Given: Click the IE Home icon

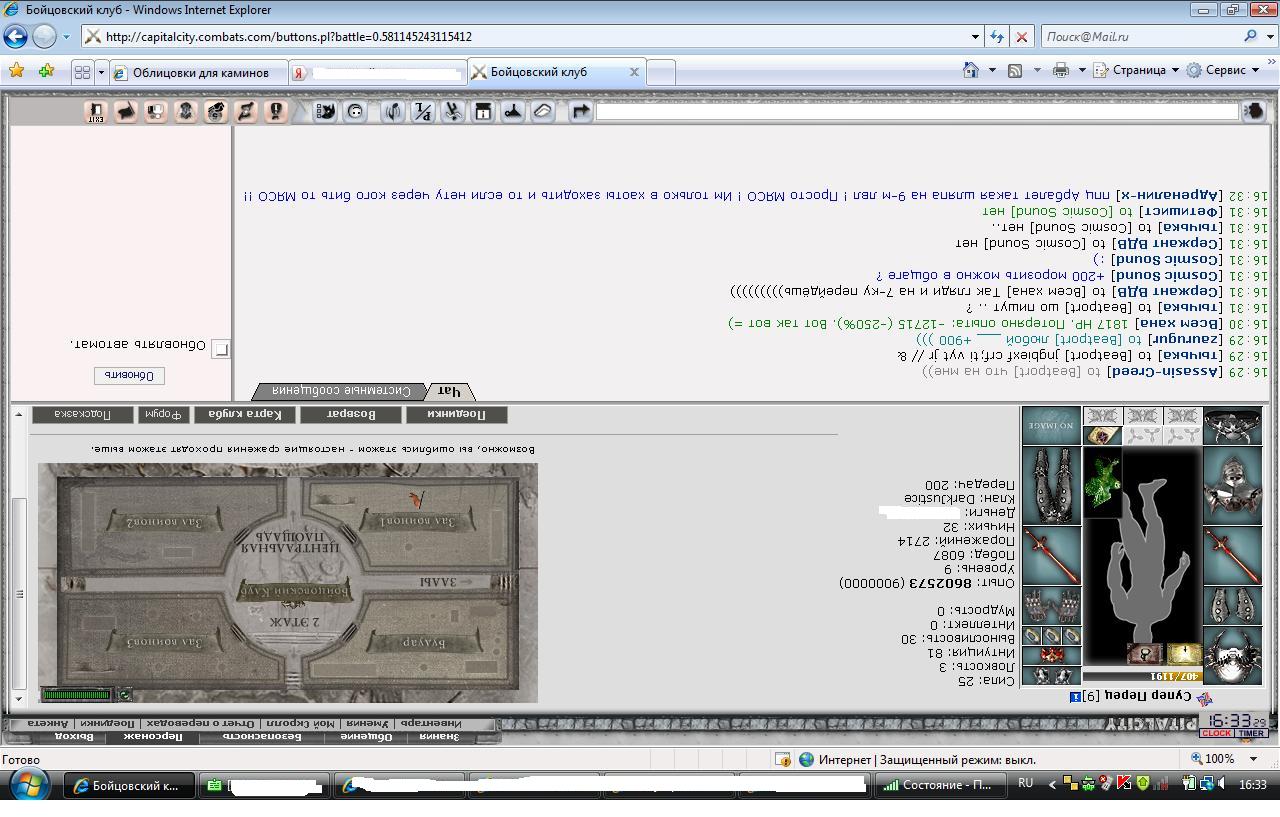Looking at the screenshot, I should 970,70.
